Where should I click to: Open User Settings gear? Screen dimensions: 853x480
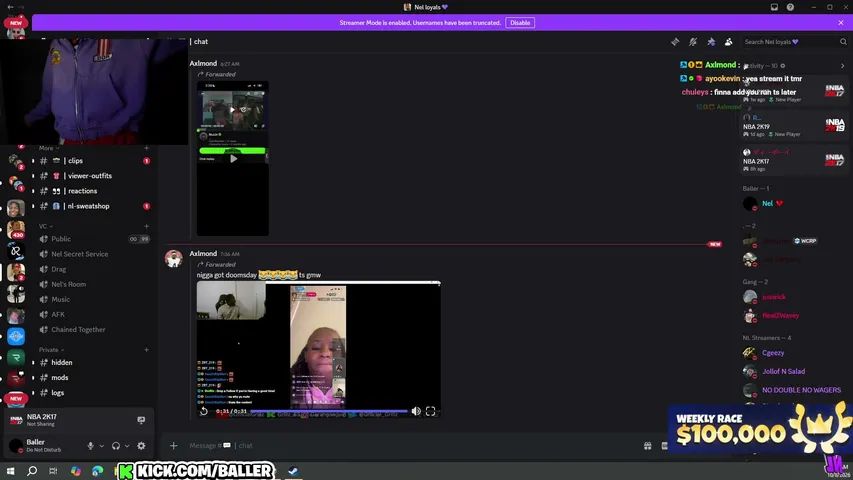(141, 446)
